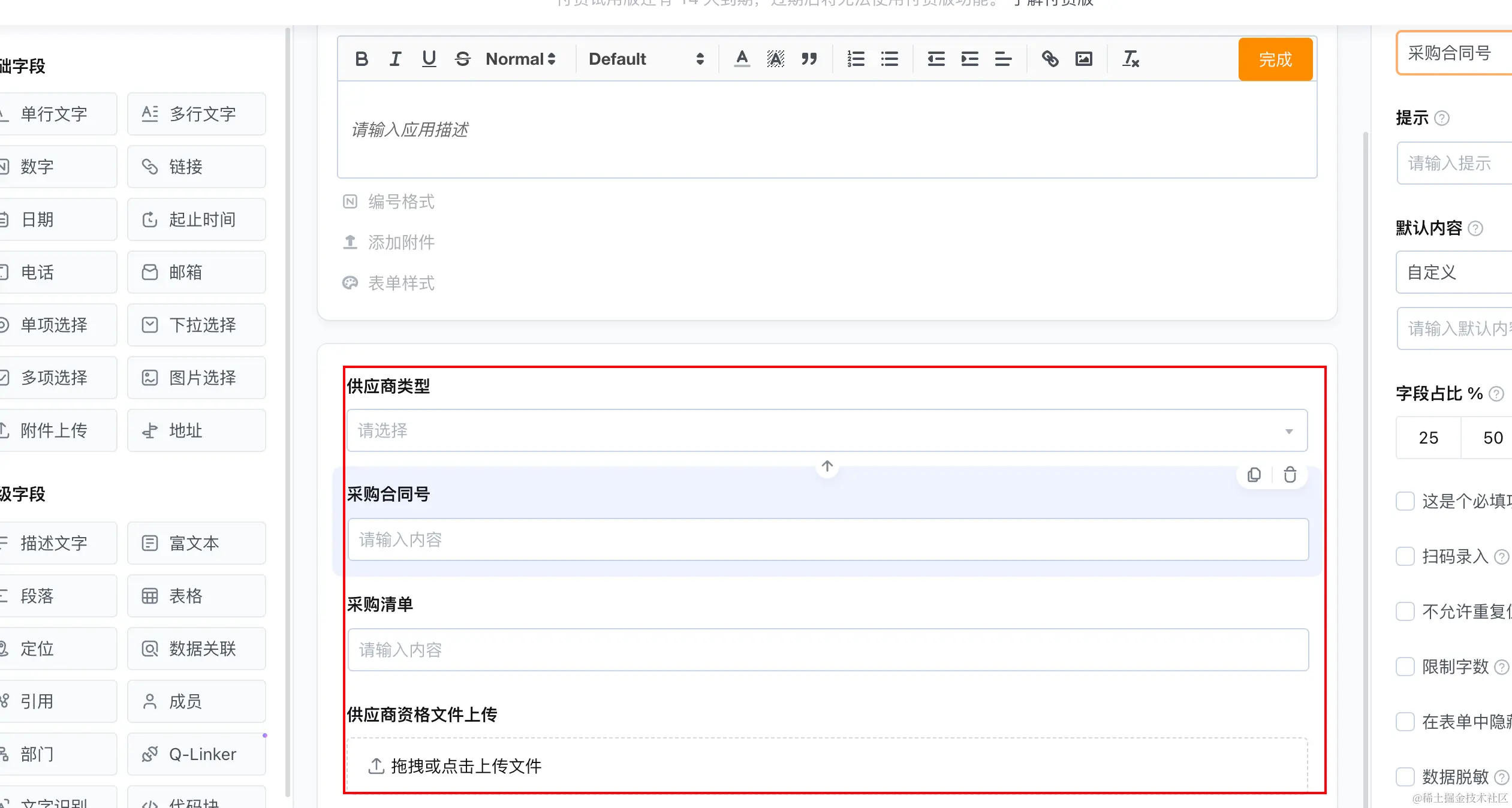Apply ordered list formatting
1512x808 pixels.
856,59
